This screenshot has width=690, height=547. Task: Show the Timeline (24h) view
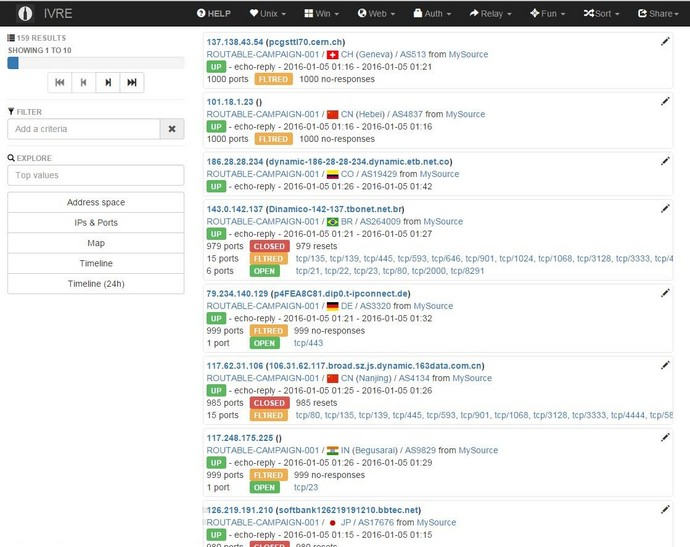coord(96,284)
